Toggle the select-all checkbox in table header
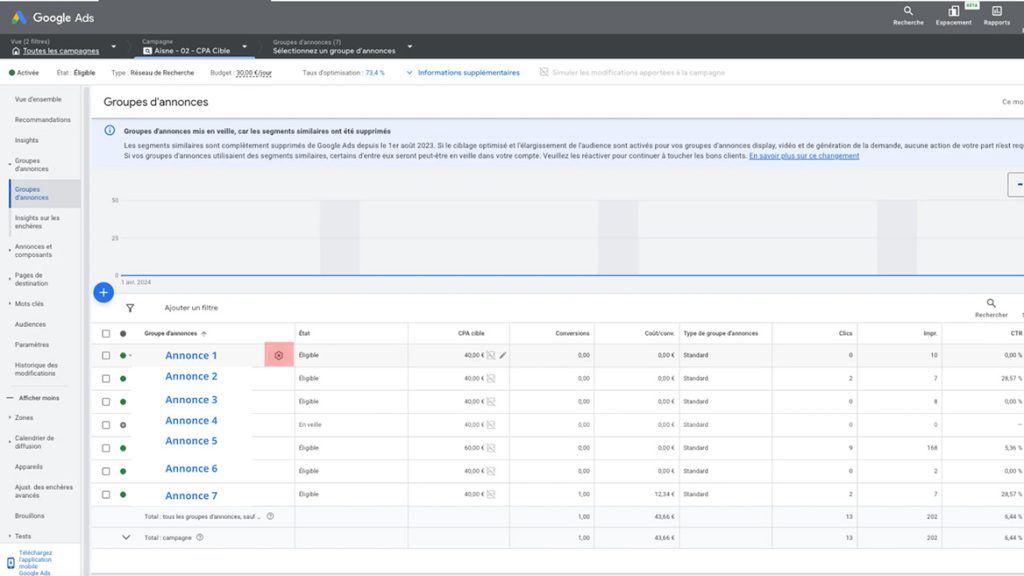 coord(106,334)
